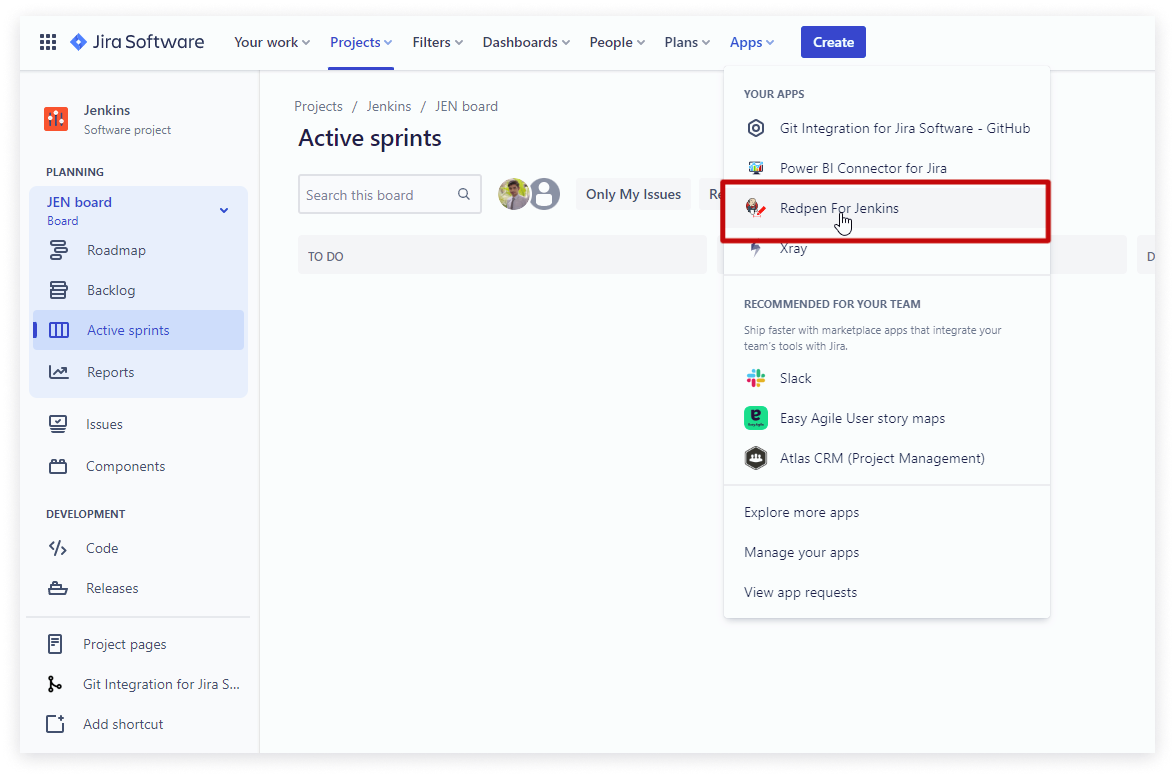The width and height of the screenshot is (1175, 777).
Task: Click the Issues icon in sidebar
Action: [58, 424]
